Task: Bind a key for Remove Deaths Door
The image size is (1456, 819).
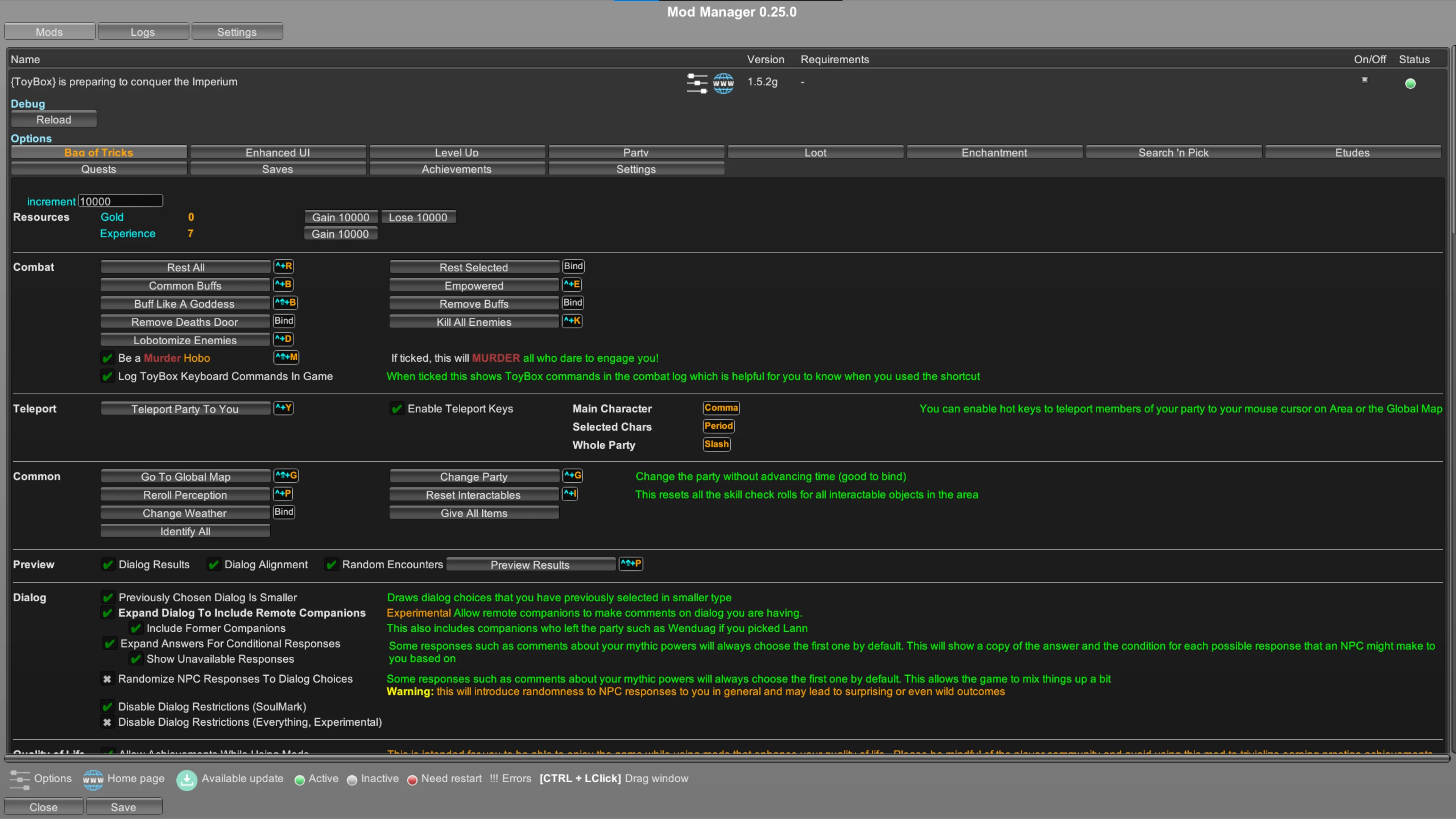Action: 284,321
